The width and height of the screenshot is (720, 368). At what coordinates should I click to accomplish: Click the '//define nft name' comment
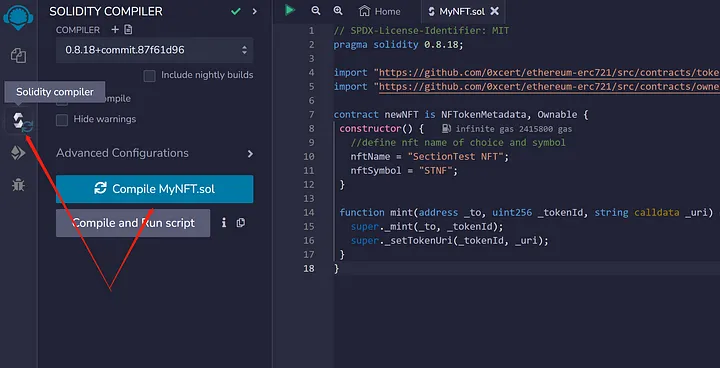(x=458, y=142)
